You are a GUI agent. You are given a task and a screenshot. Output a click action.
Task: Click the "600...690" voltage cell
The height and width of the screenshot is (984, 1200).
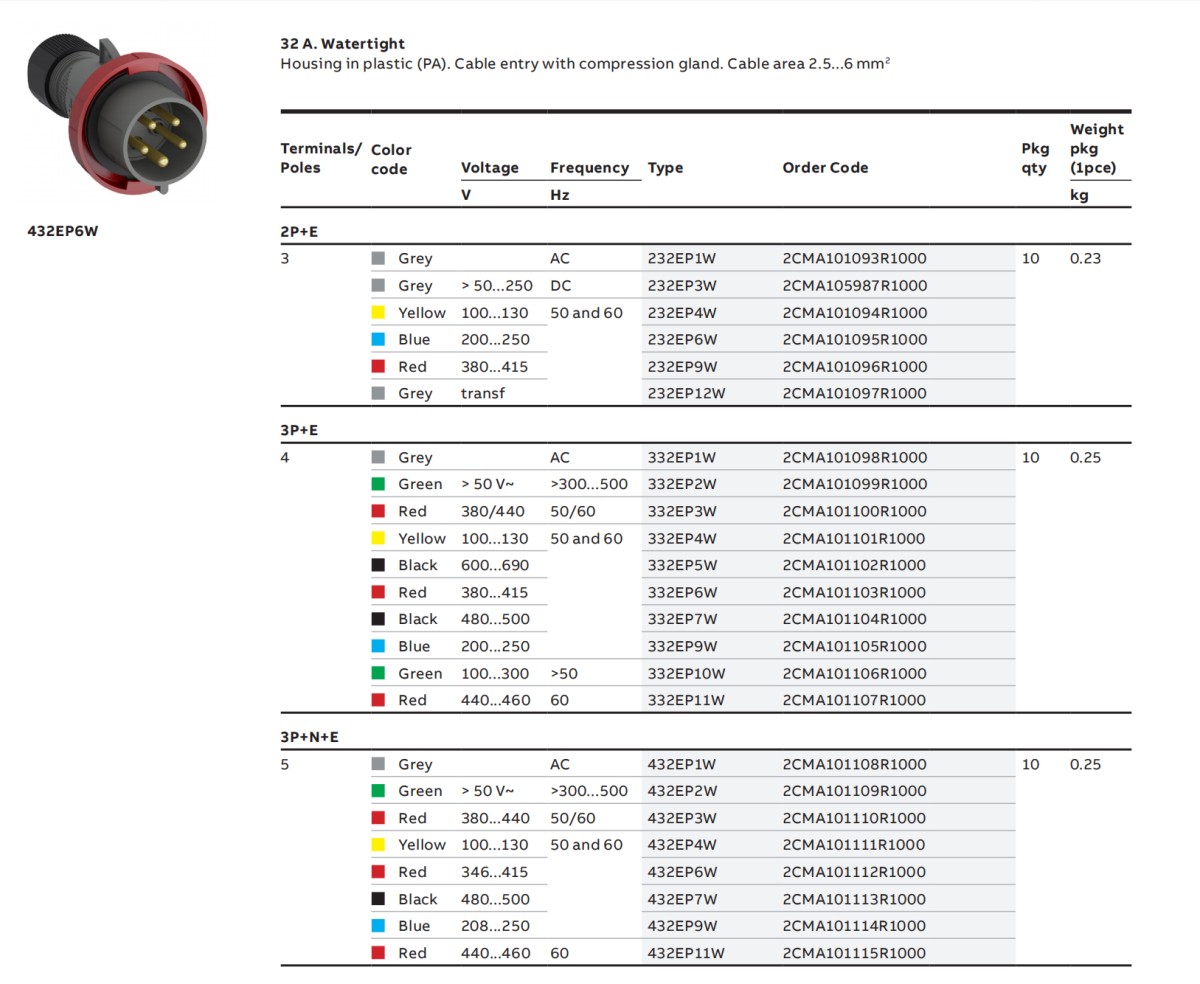[x=495, y=565]
